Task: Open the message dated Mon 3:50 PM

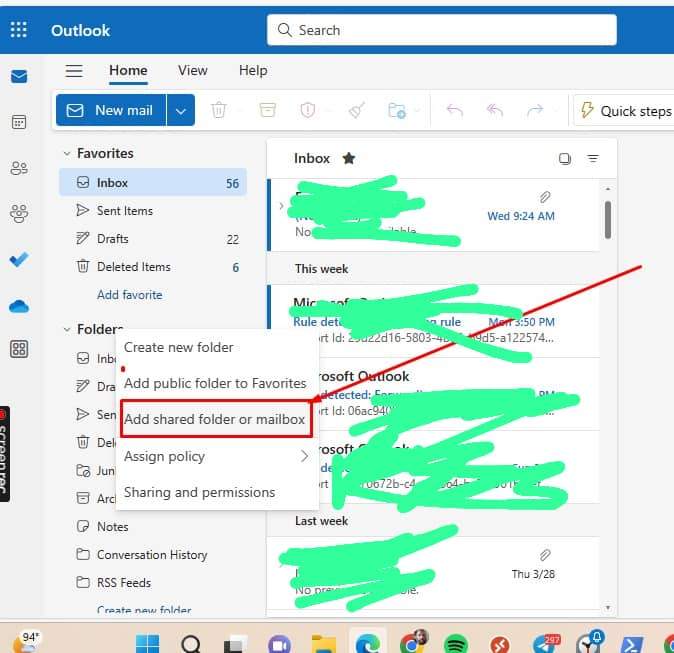Action: tap(434, 321)
